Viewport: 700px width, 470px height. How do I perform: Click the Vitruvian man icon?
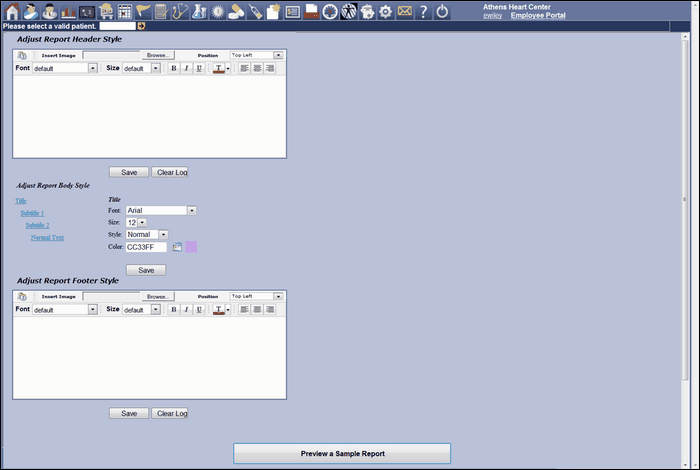349,12
